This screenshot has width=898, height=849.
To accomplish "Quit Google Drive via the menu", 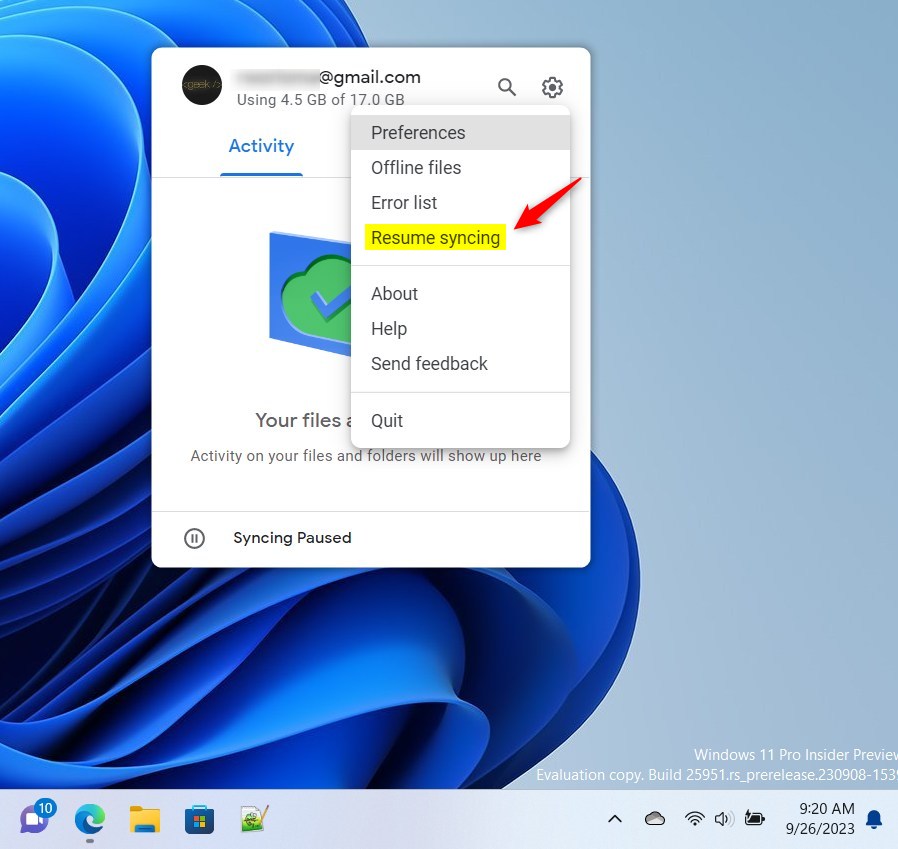I will point(460,421).
